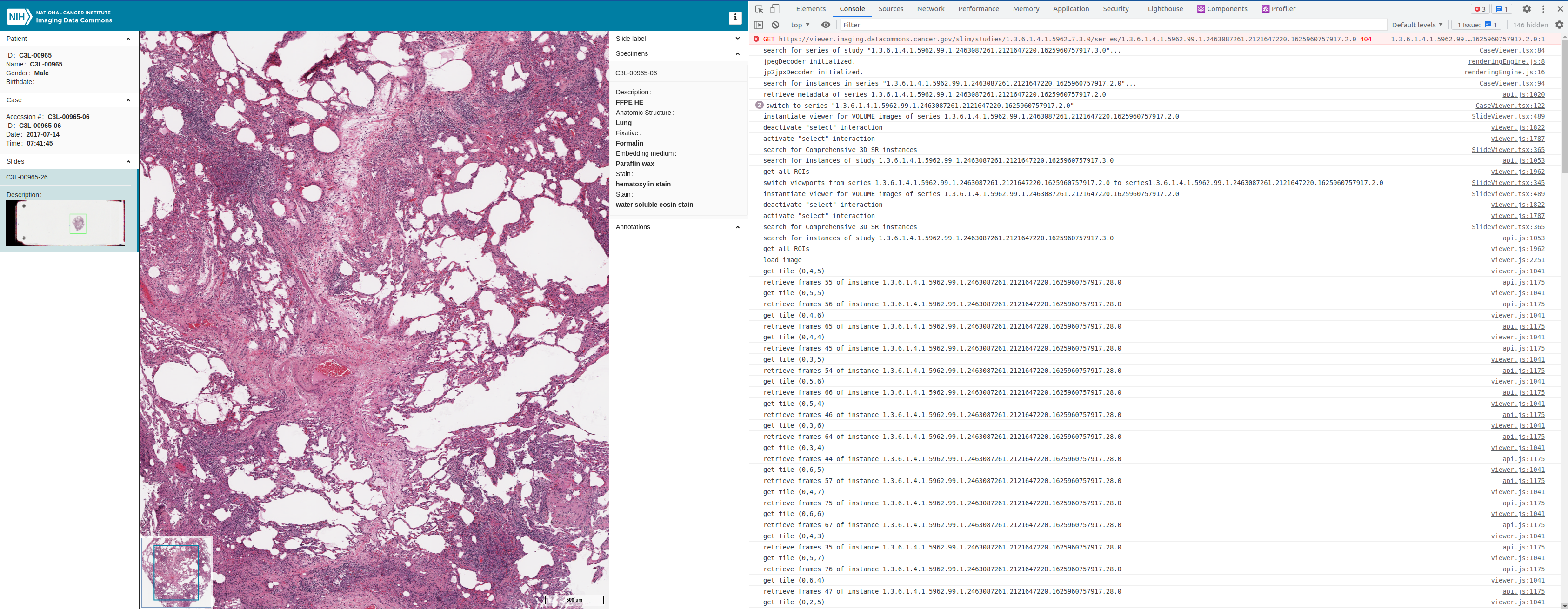Select slide thumbnail C3L-00965-26
This screenshot has width=1568, height=609.
[x=66, y=223]
